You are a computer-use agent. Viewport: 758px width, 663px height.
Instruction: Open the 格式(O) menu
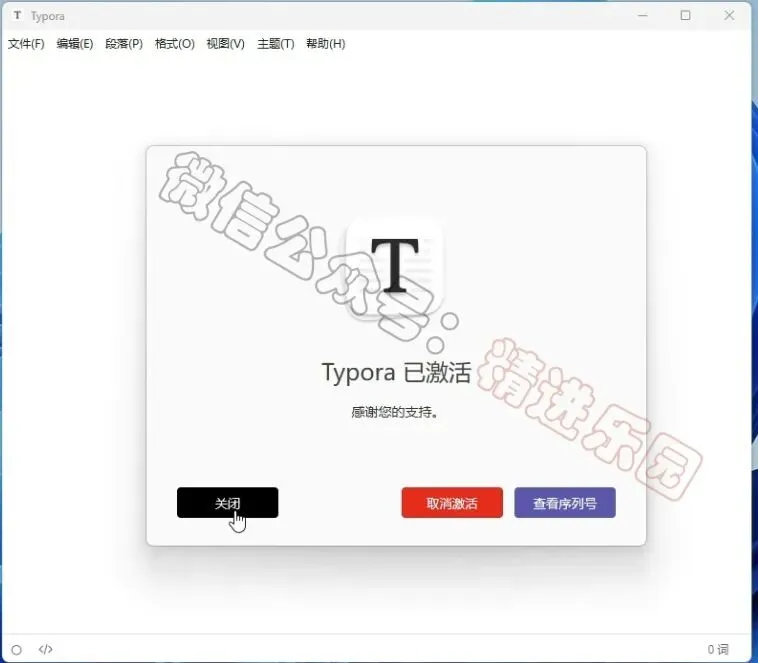175,44
